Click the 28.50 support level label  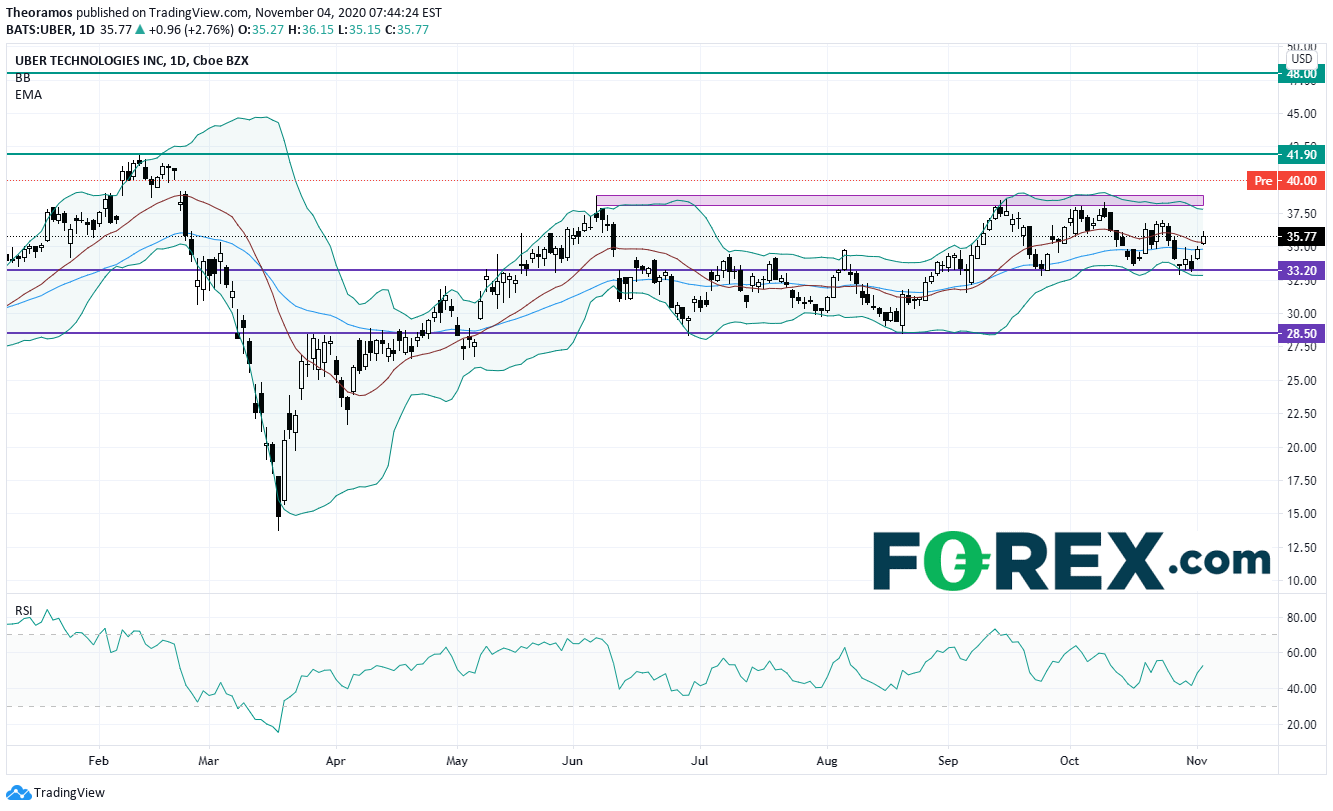[x=1302, y=335]
